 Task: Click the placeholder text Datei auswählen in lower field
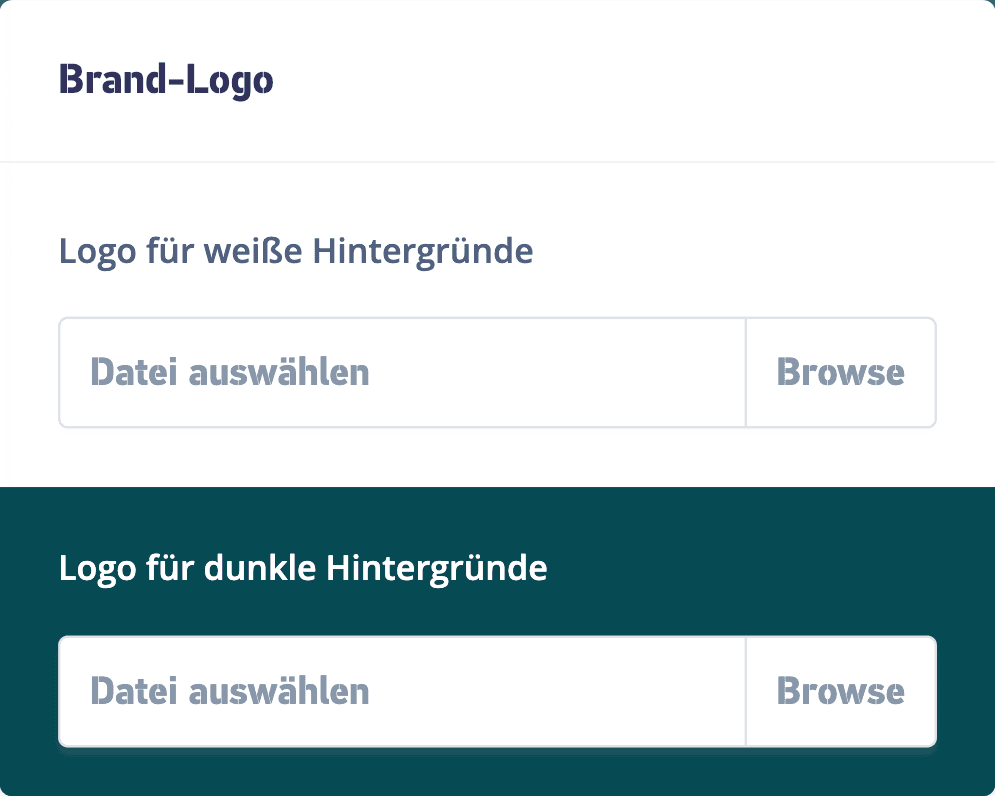coord(229,690)
